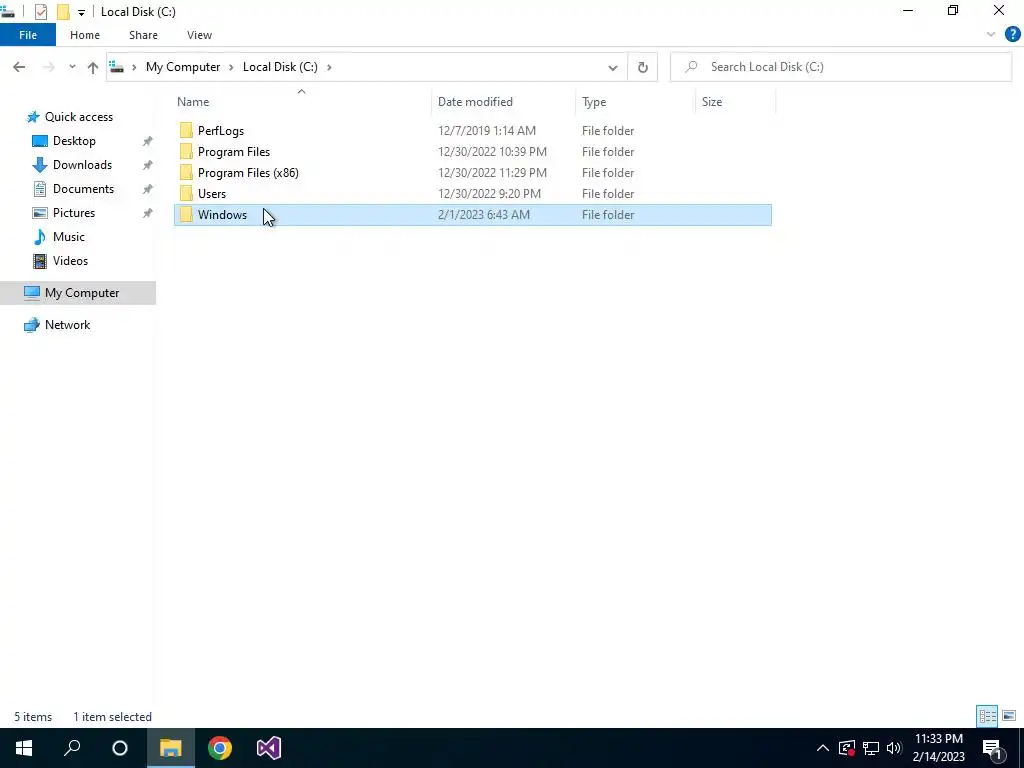The image size is (1024, 768).
Task: Open the network tray icon
Action: click(871, 748)
